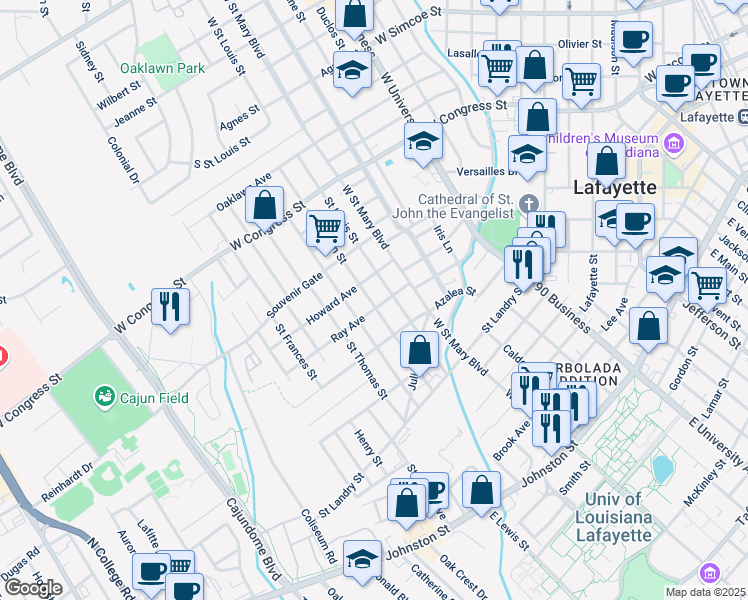Click the Reinhardt Dr label
Screen dimensions: 748x600
tap(67, 482)
